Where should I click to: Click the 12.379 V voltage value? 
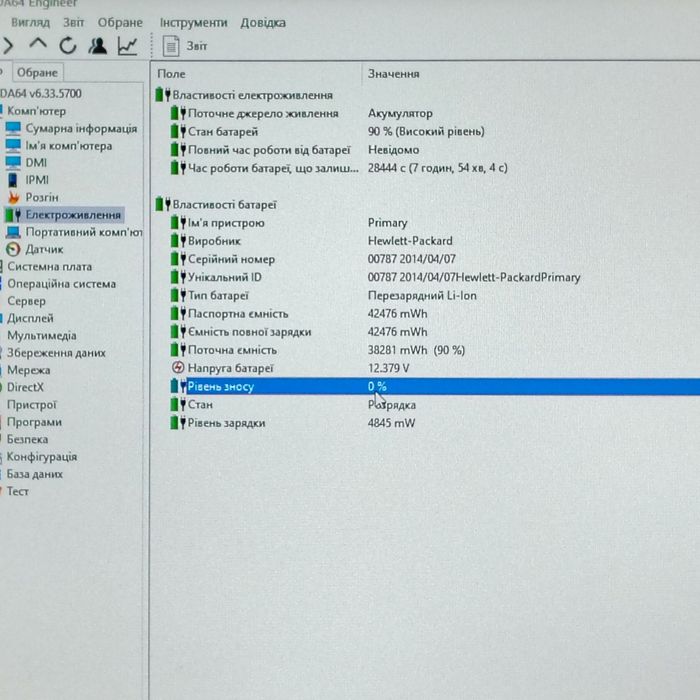pyautogui.click(x=388, y=368)
